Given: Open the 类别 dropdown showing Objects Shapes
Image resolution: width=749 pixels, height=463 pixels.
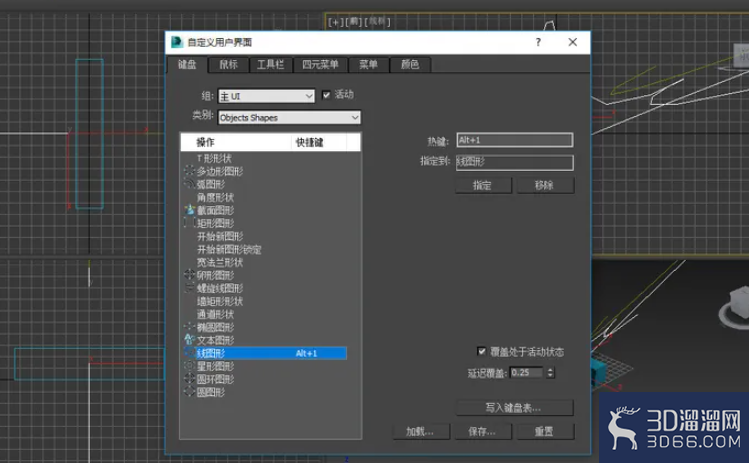Looking at the screenshot, I should pyautogui.click(x=289, y=117).
